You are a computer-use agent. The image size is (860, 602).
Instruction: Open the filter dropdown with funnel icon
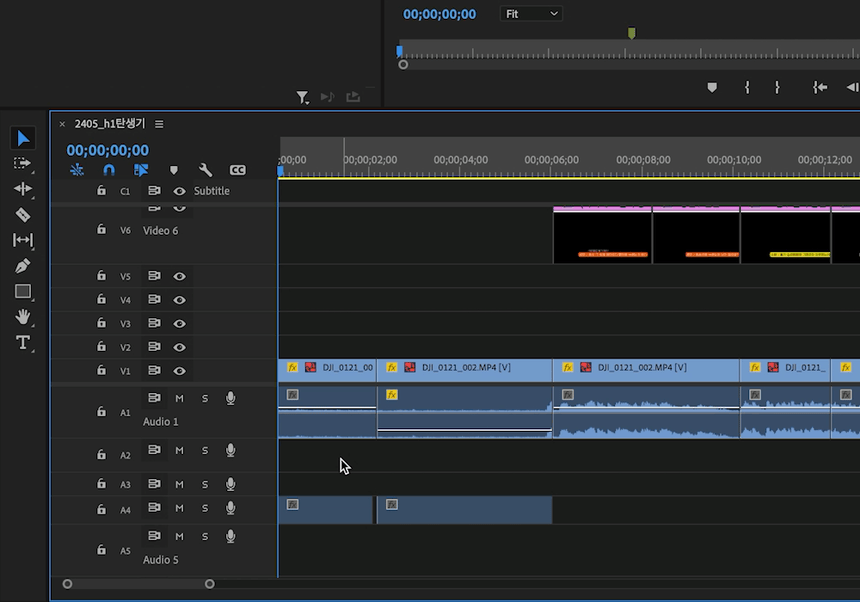coord(302,97)
